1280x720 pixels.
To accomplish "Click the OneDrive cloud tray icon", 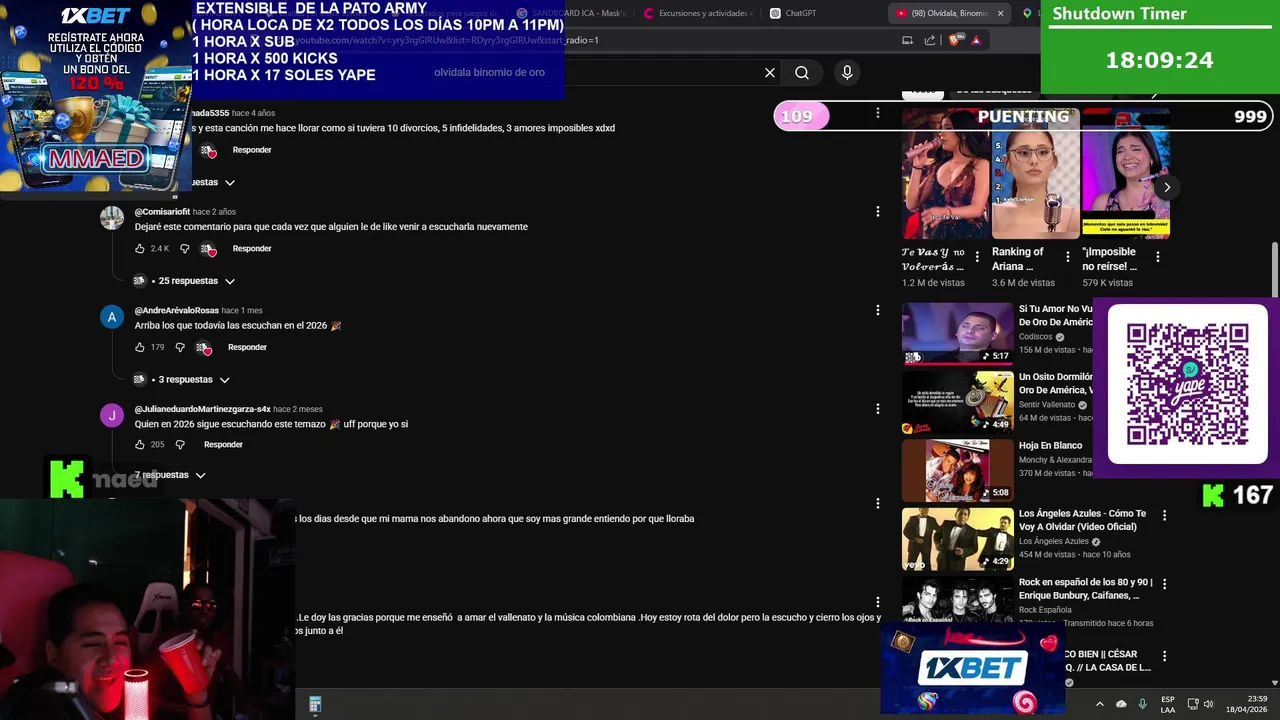I will click(1121, 704).
